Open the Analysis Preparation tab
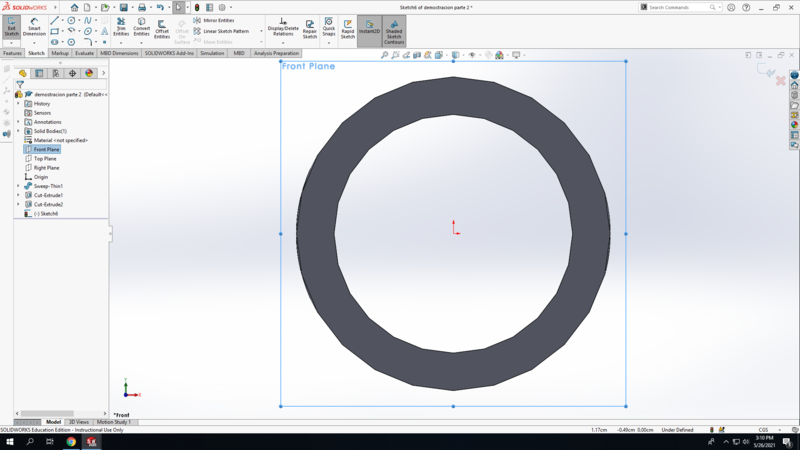Viewport: 800px width, 450px height. coord(276,53)
